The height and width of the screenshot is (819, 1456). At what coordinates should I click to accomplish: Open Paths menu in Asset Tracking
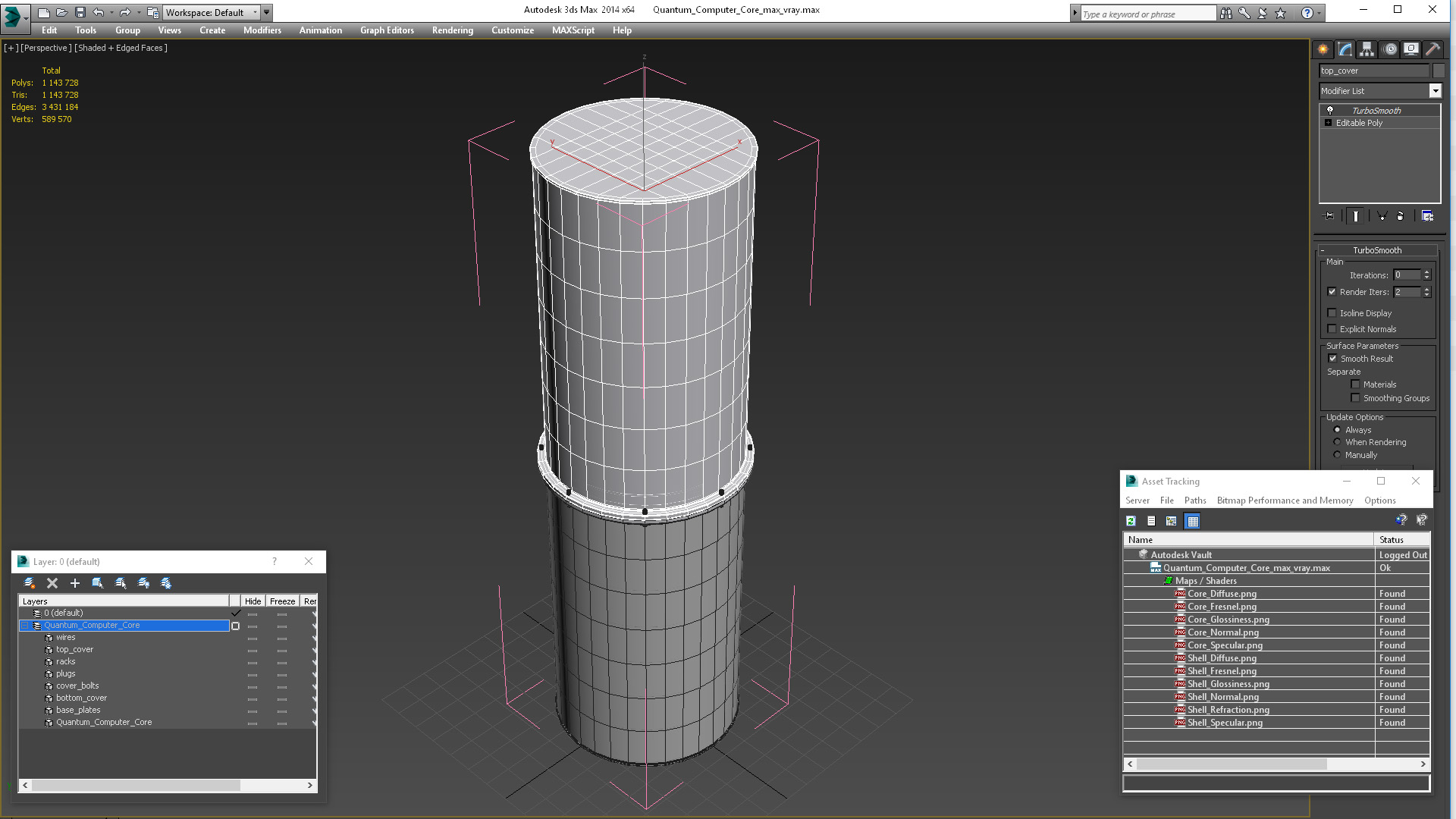(1194, 500)
